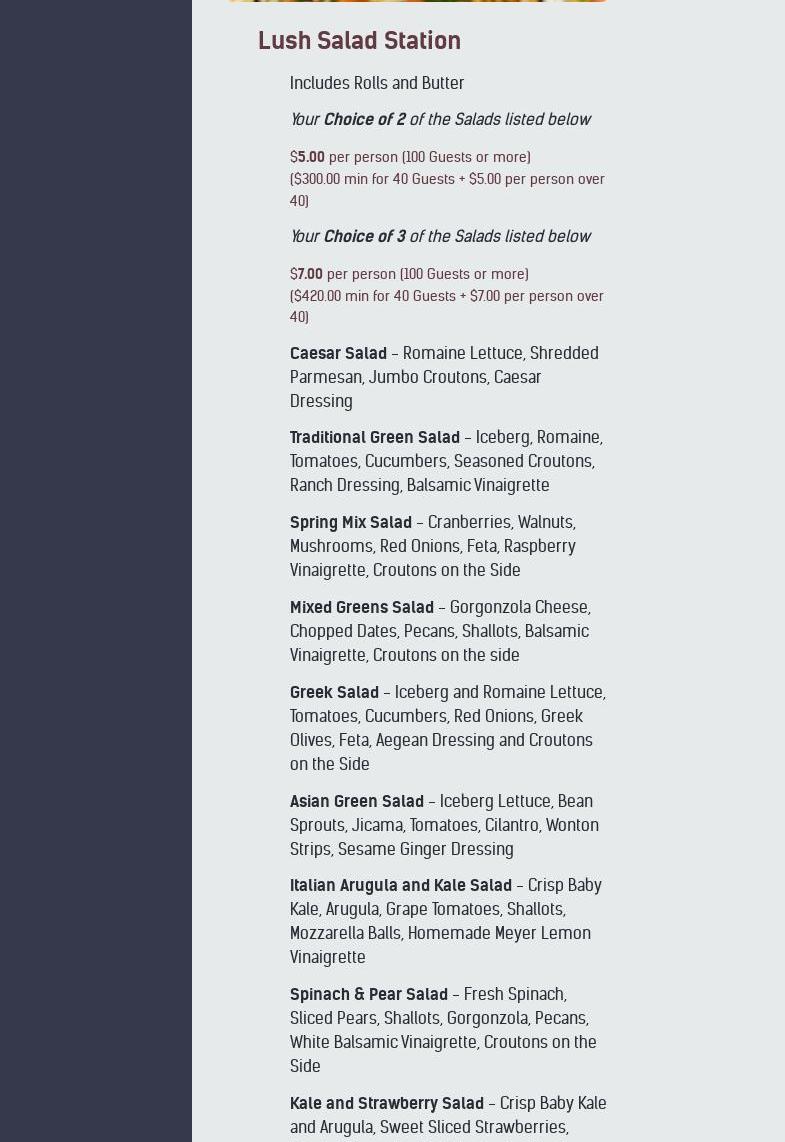Pick the Mixed Greens Salad title
Image resolution: width=785 pixels, height=1142 pixels.
point(361,608)
